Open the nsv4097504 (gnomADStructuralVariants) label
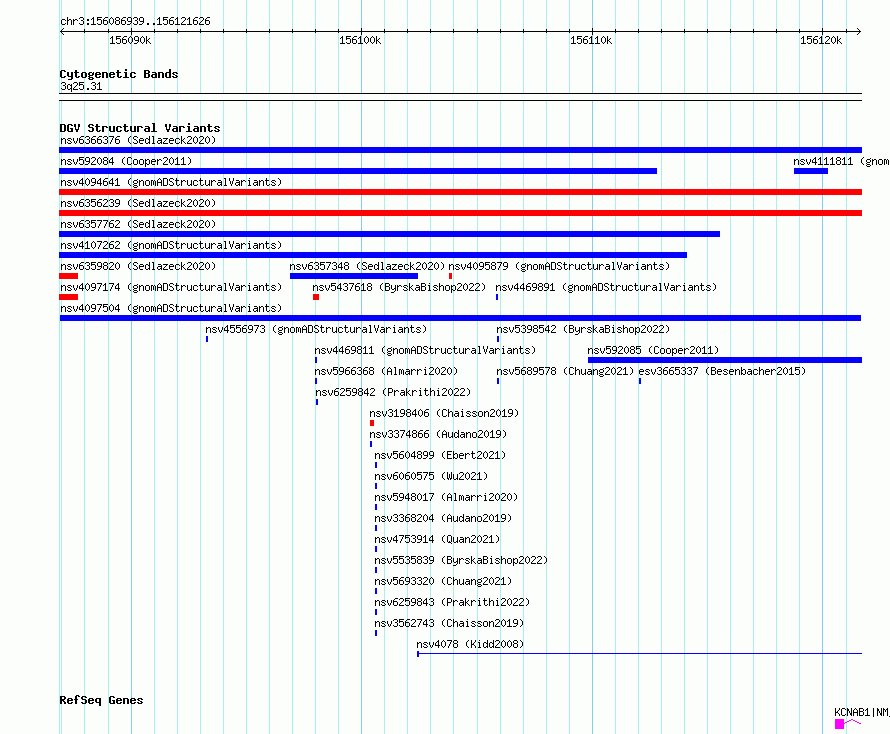 click(x=171, y=308)
